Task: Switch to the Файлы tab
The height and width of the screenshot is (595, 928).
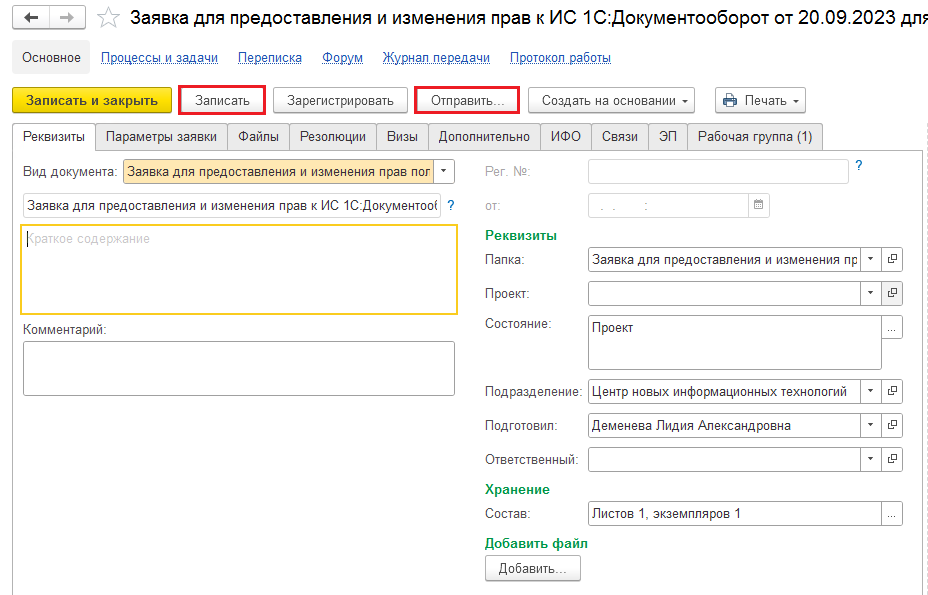Action: click(258, 137)
